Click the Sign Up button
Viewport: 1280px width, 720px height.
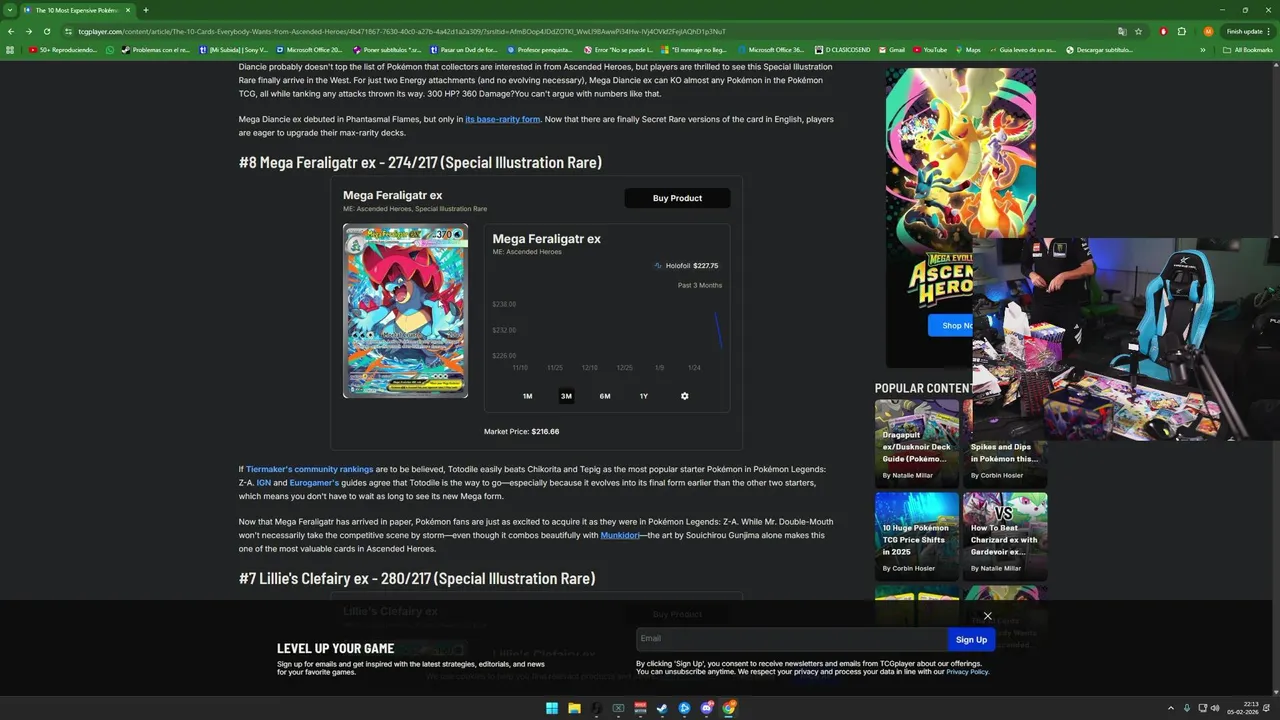pos(971,640)
